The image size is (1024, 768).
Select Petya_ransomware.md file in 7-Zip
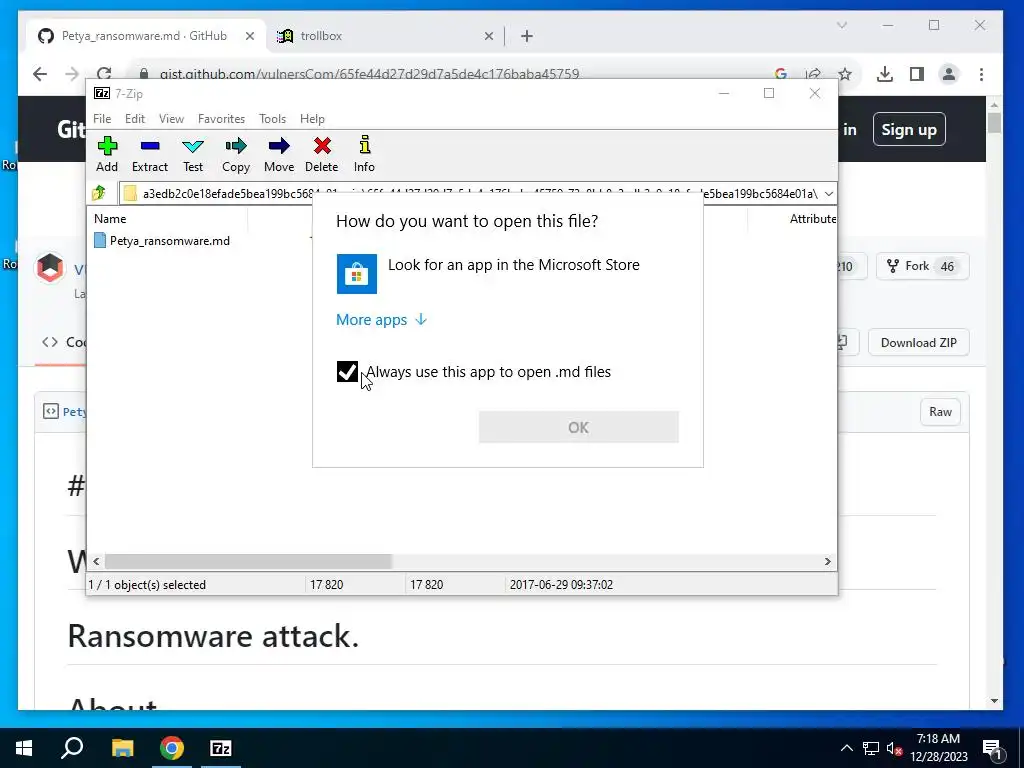pos(162,240)
